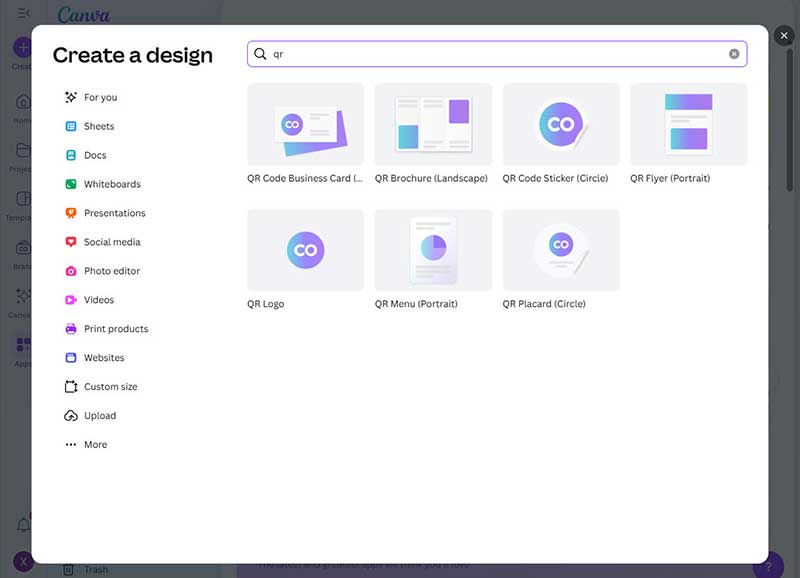The image size is (800, 578).
Task: Click the For you sparkle icon
Action: point(71,97)
